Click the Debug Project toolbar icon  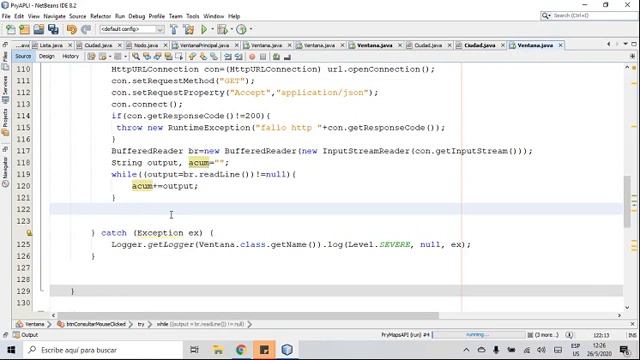coord(222,29)
